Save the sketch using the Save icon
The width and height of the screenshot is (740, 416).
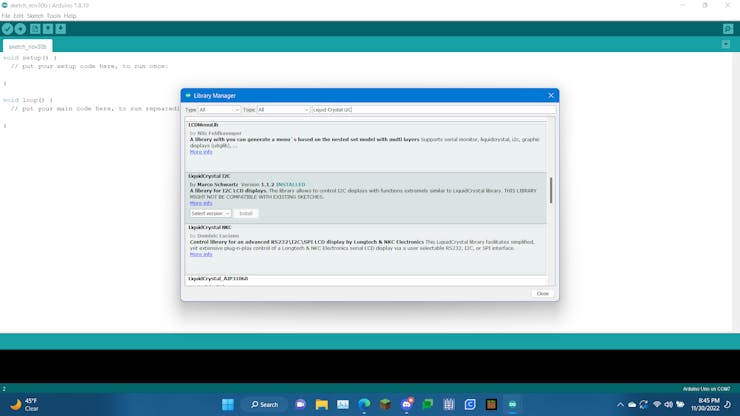click(x=60, y=29)
